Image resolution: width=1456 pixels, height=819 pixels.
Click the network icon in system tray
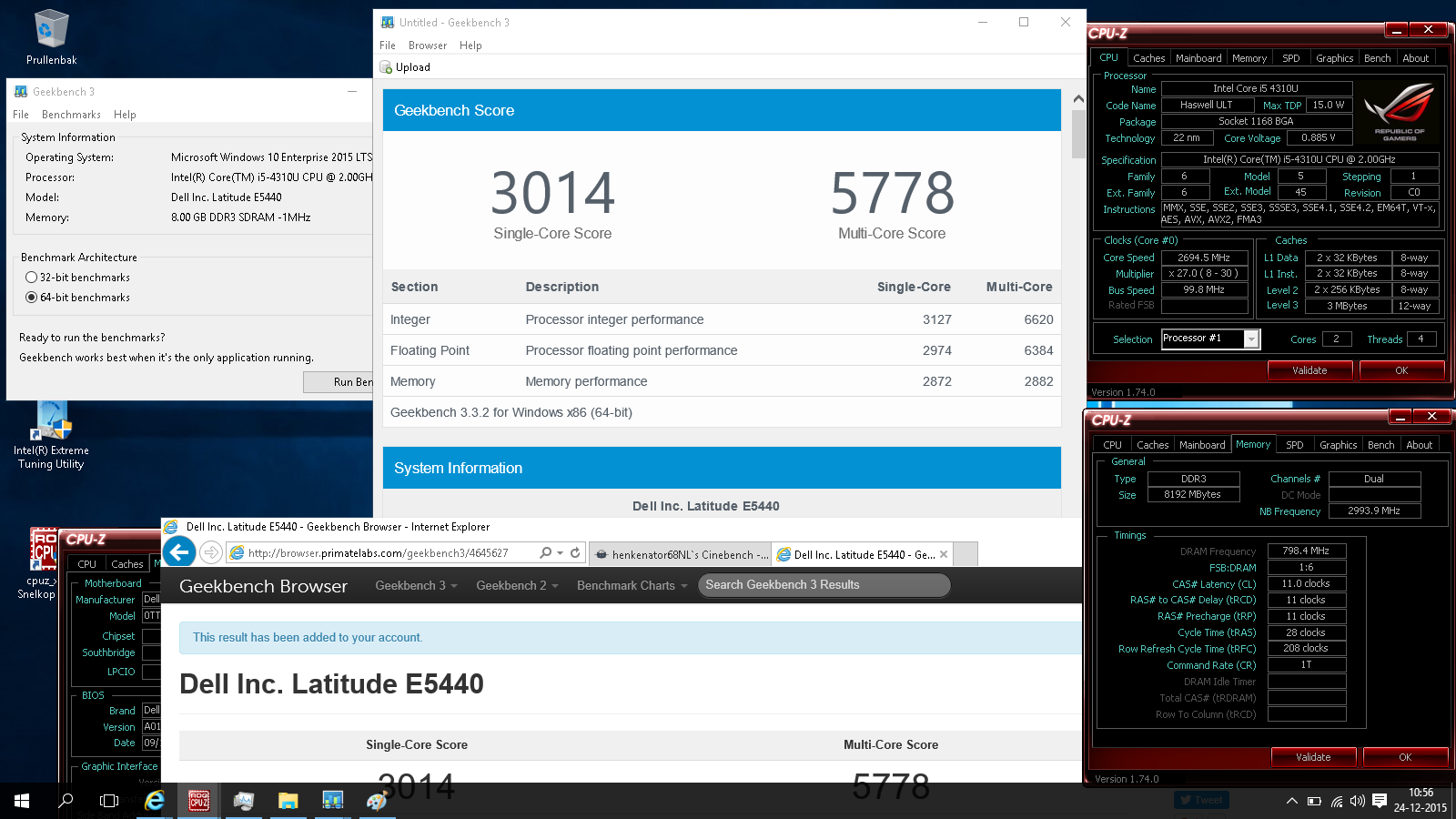[1337, 801]
